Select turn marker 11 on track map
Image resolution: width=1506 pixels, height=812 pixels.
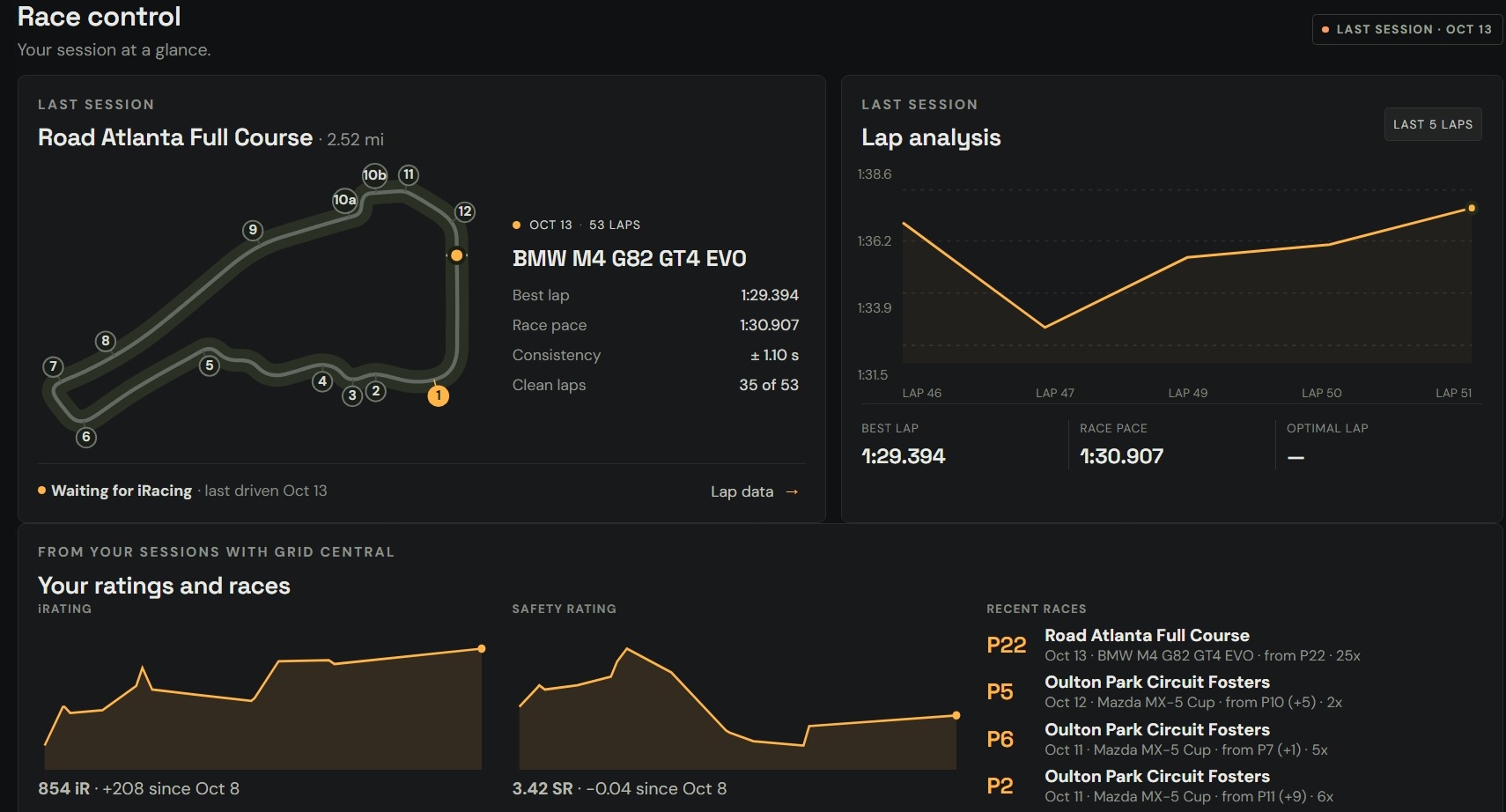point(409,174)
